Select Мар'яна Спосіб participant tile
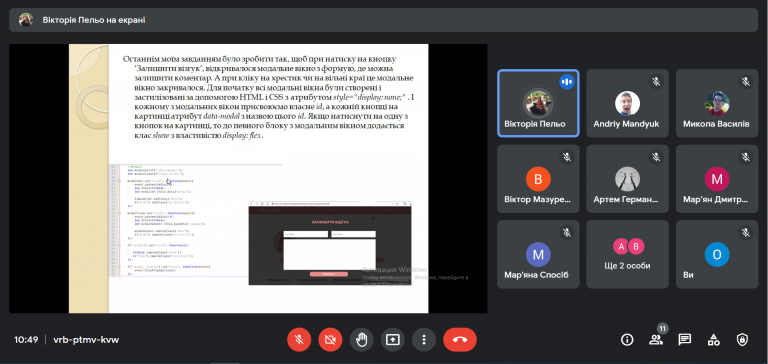768x364 pixels. point(538,254)
